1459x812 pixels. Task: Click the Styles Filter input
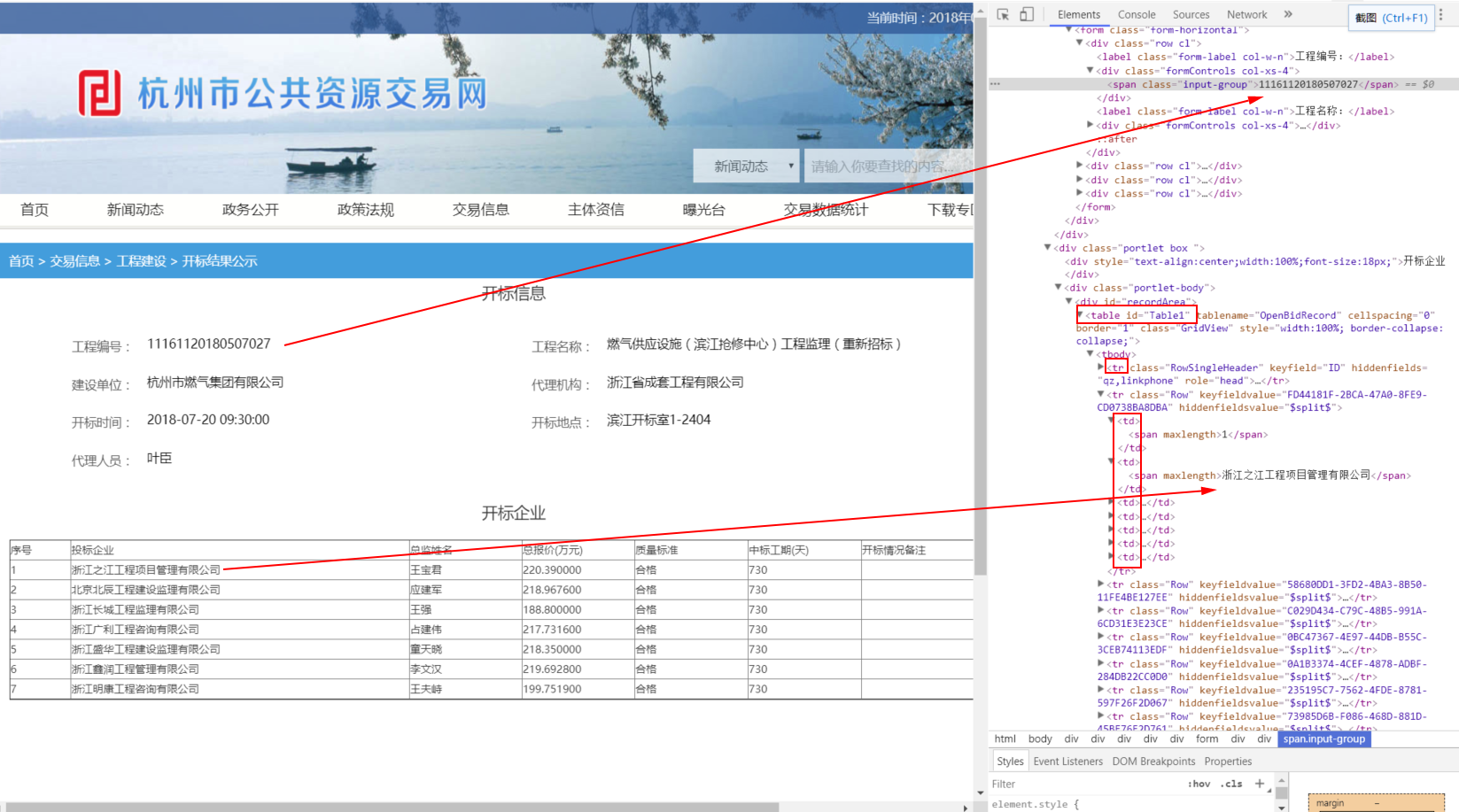(x=1085, y=784)
